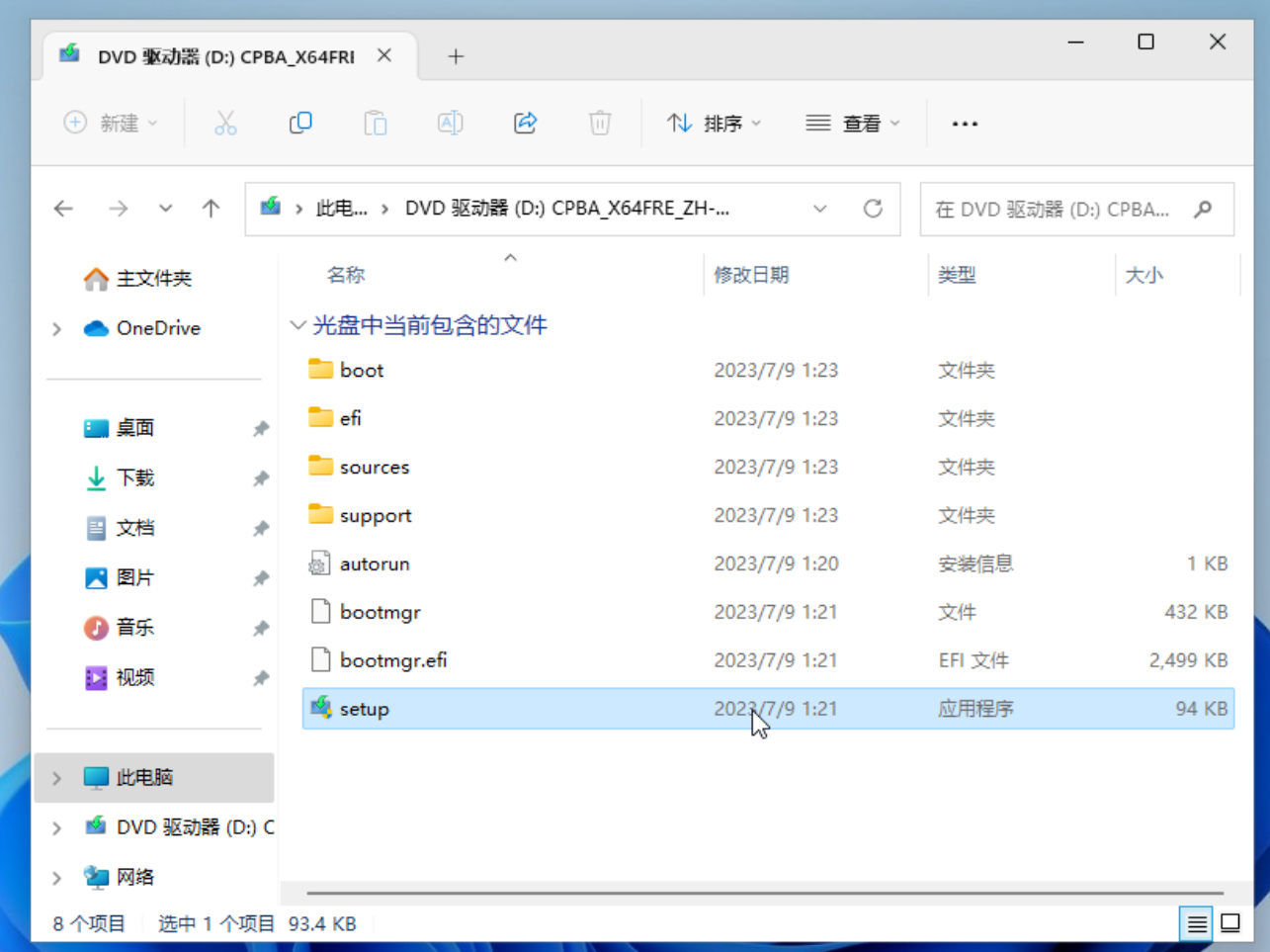Select the bootmgr.efi file icon
The height and width of the screenshot is (952, 1270).
tap(320, 660)
